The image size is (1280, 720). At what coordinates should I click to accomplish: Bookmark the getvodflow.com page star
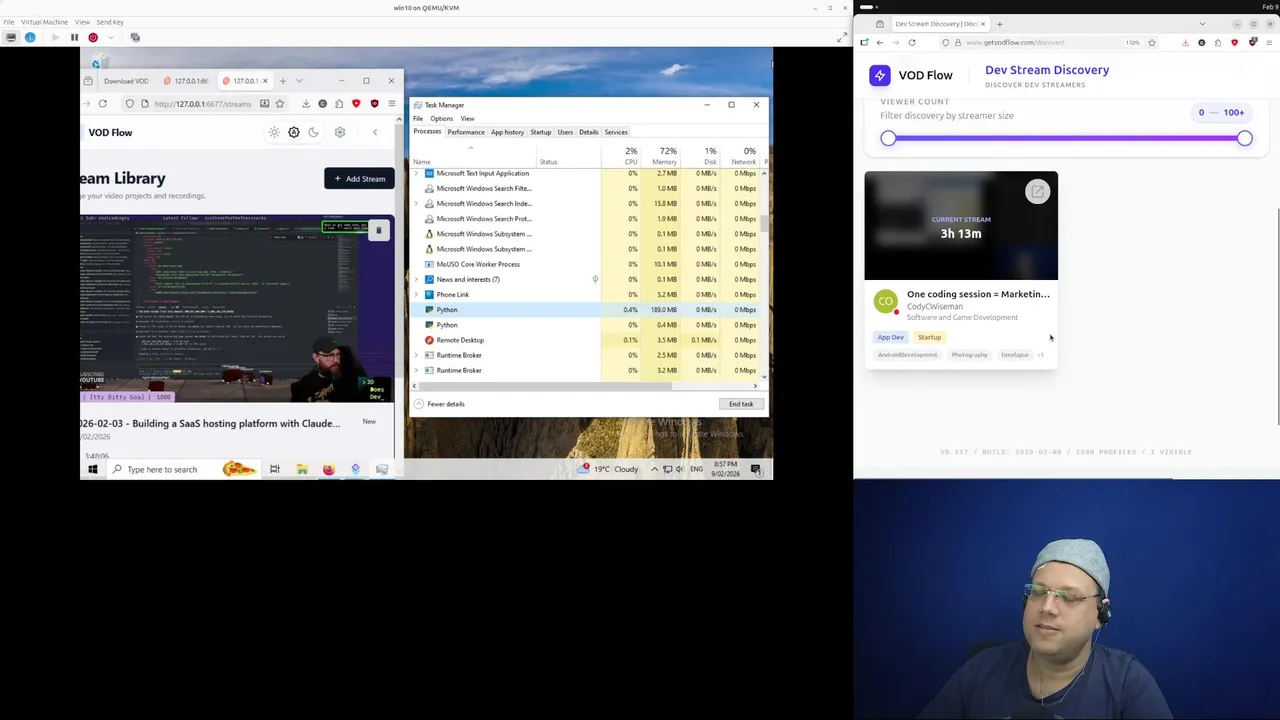click(1152, 43)
